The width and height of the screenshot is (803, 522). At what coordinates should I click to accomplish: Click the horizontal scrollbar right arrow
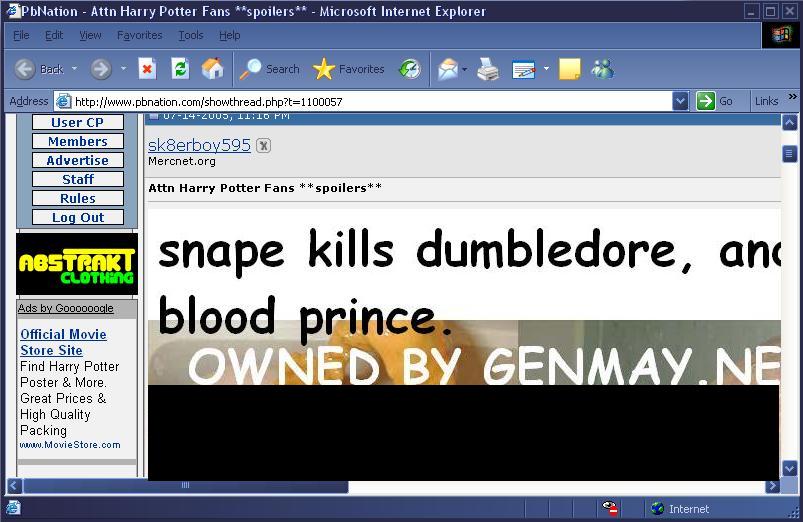[x=772, y=486]
